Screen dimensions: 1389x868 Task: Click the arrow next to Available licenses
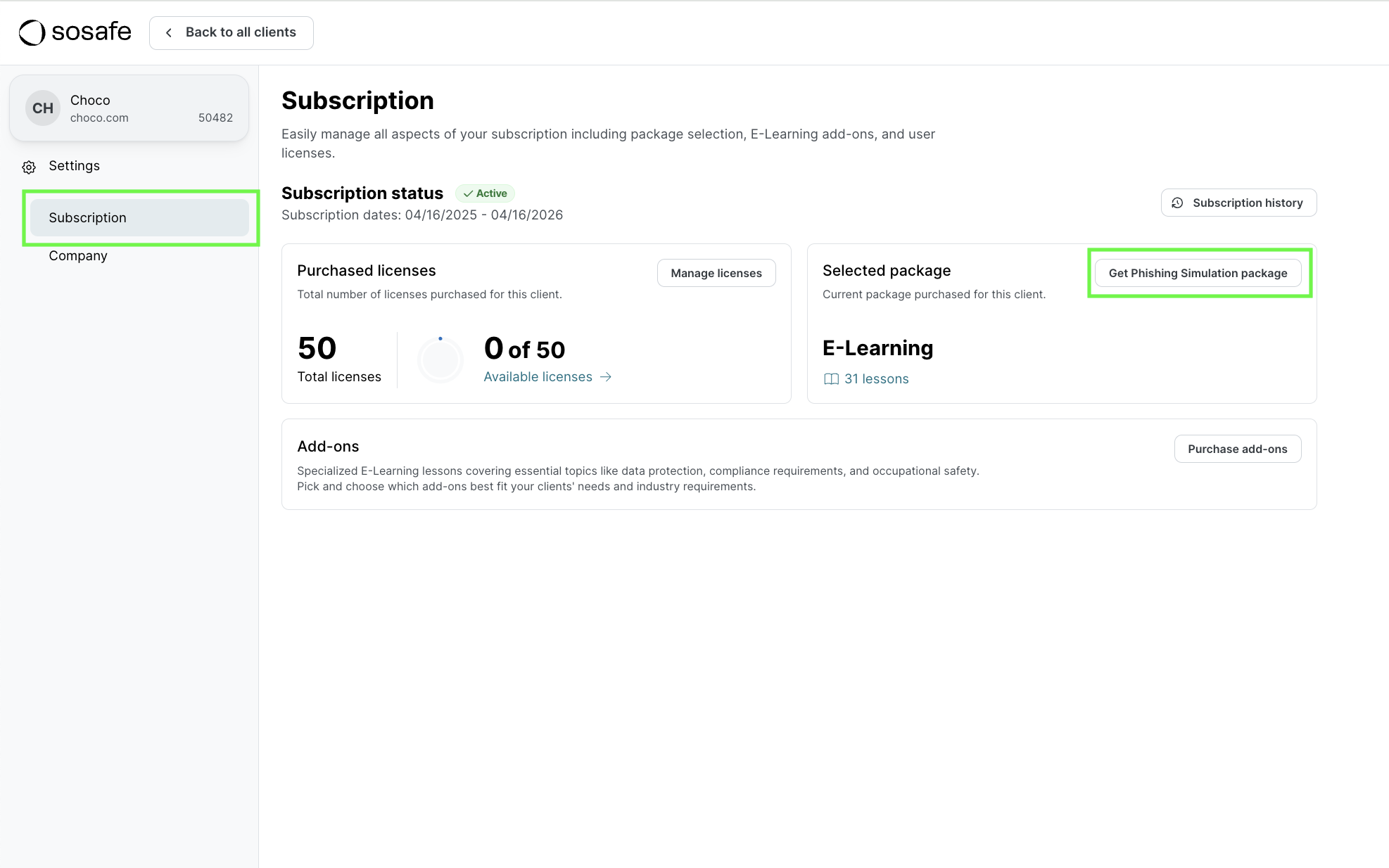tap(606, 377)
